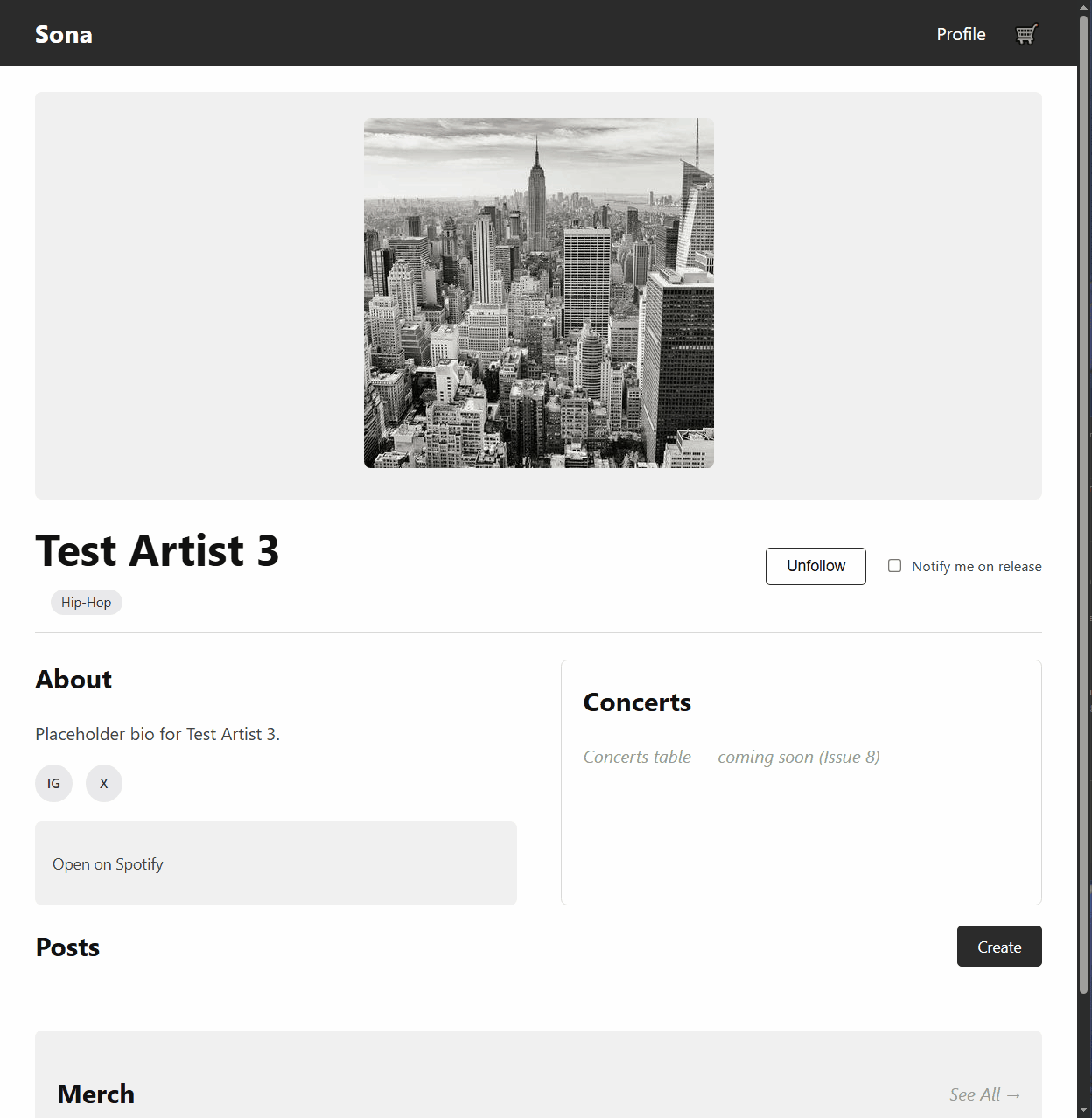The image size is (1092, 1118).
Task: Click the artist city skyline photo
Action: 539,293
